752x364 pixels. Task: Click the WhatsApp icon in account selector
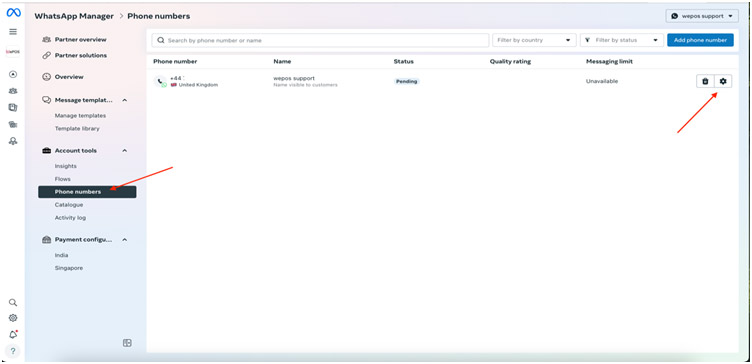(x=675, y=16)
